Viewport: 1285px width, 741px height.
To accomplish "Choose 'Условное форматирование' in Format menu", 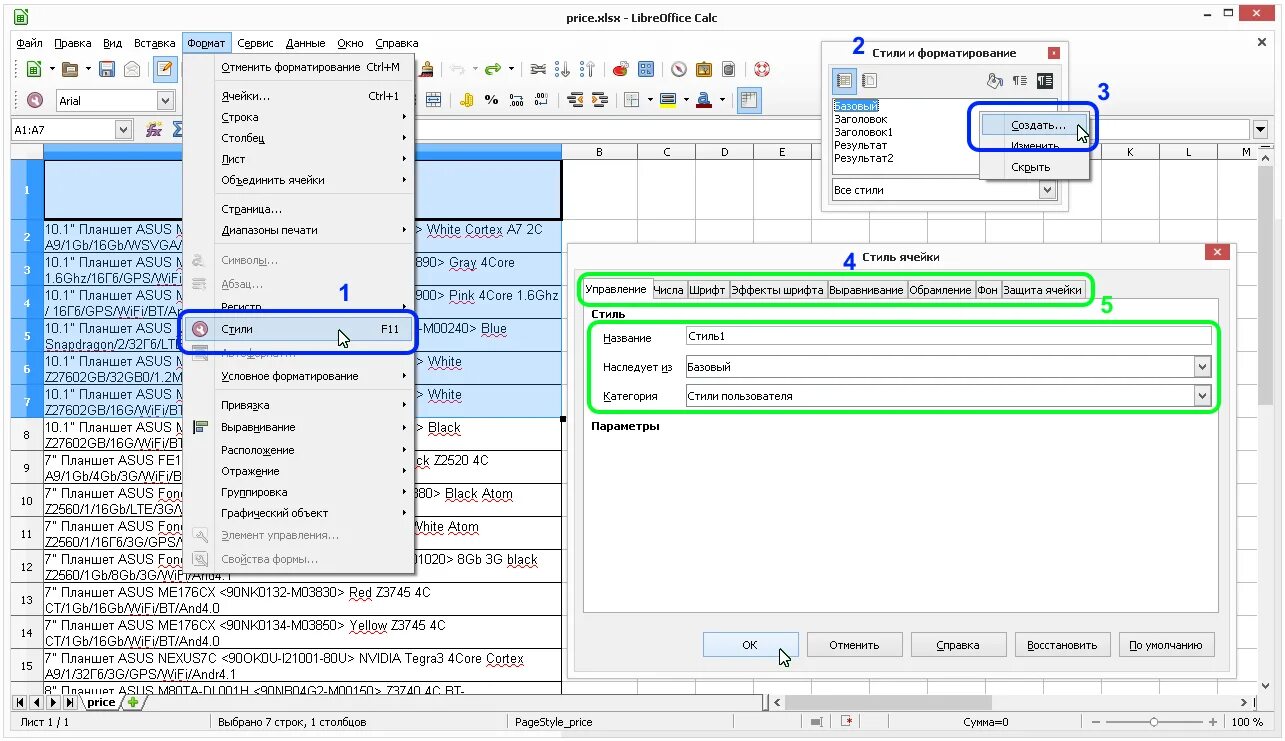I will coord(299,376).
